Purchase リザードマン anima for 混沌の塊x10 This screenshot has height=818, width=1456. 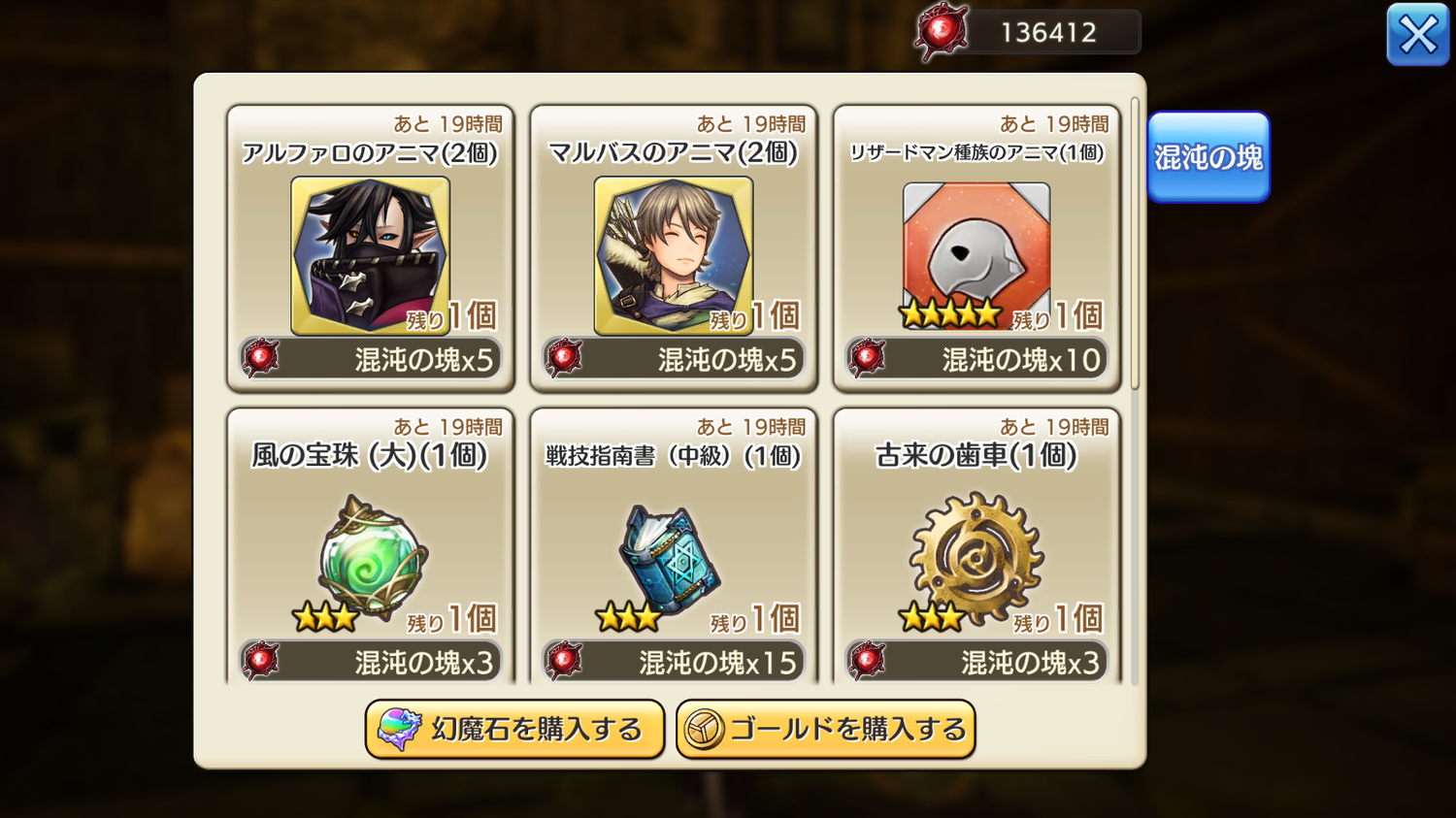pyautogui.click(x=976, y=359)
